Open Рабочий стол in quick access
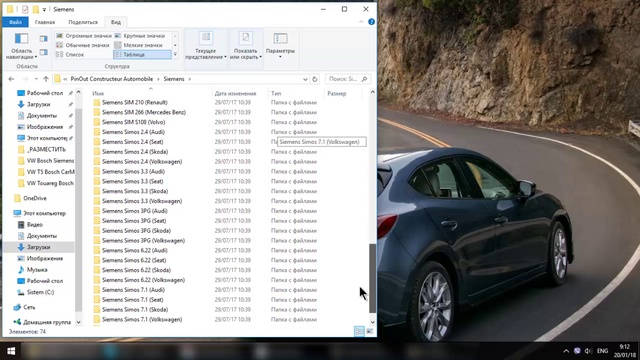 (45, 93)
